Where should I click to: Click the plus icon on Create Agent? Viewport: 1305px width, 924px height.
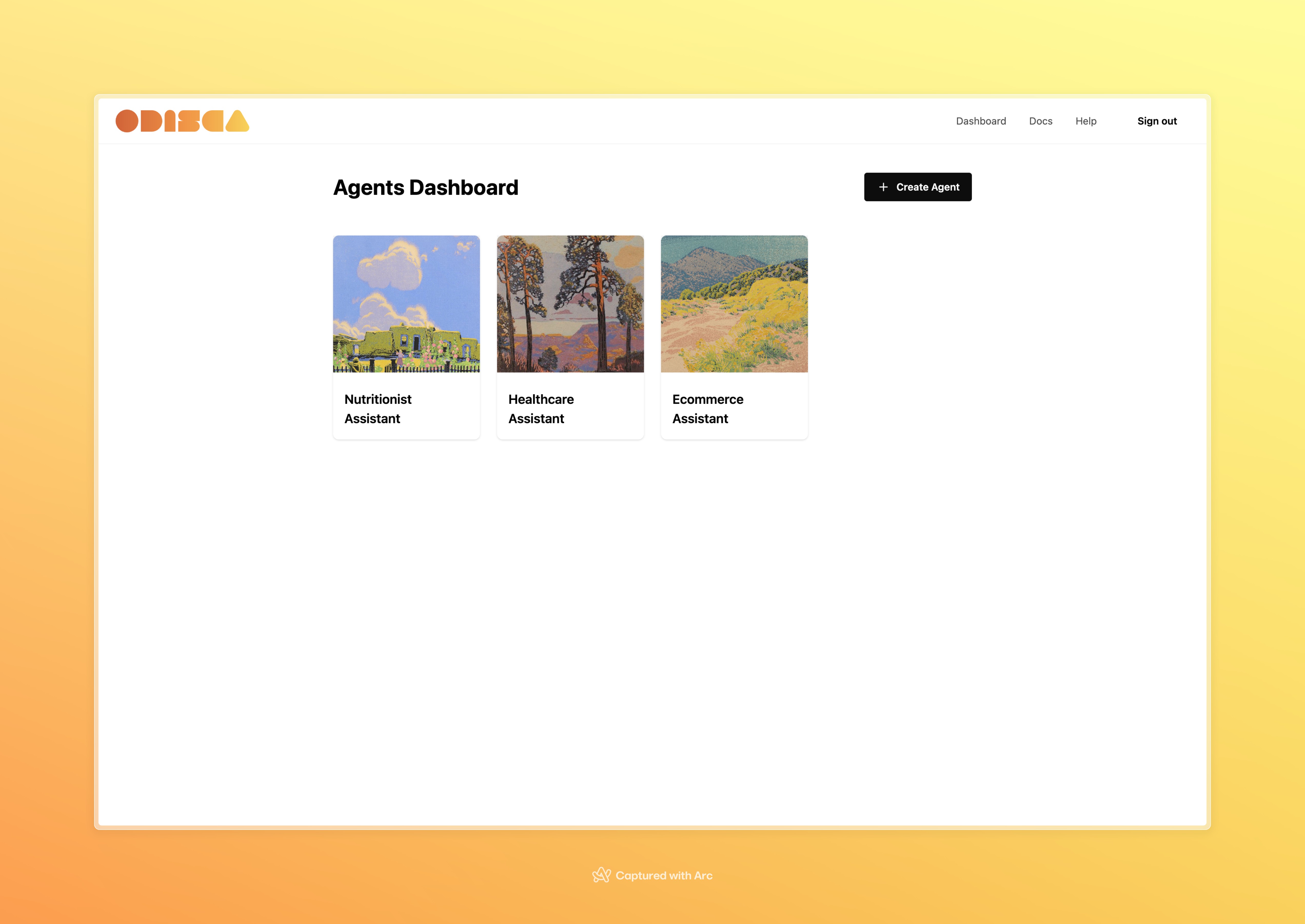pyautogui.click(x=883, y=187)
